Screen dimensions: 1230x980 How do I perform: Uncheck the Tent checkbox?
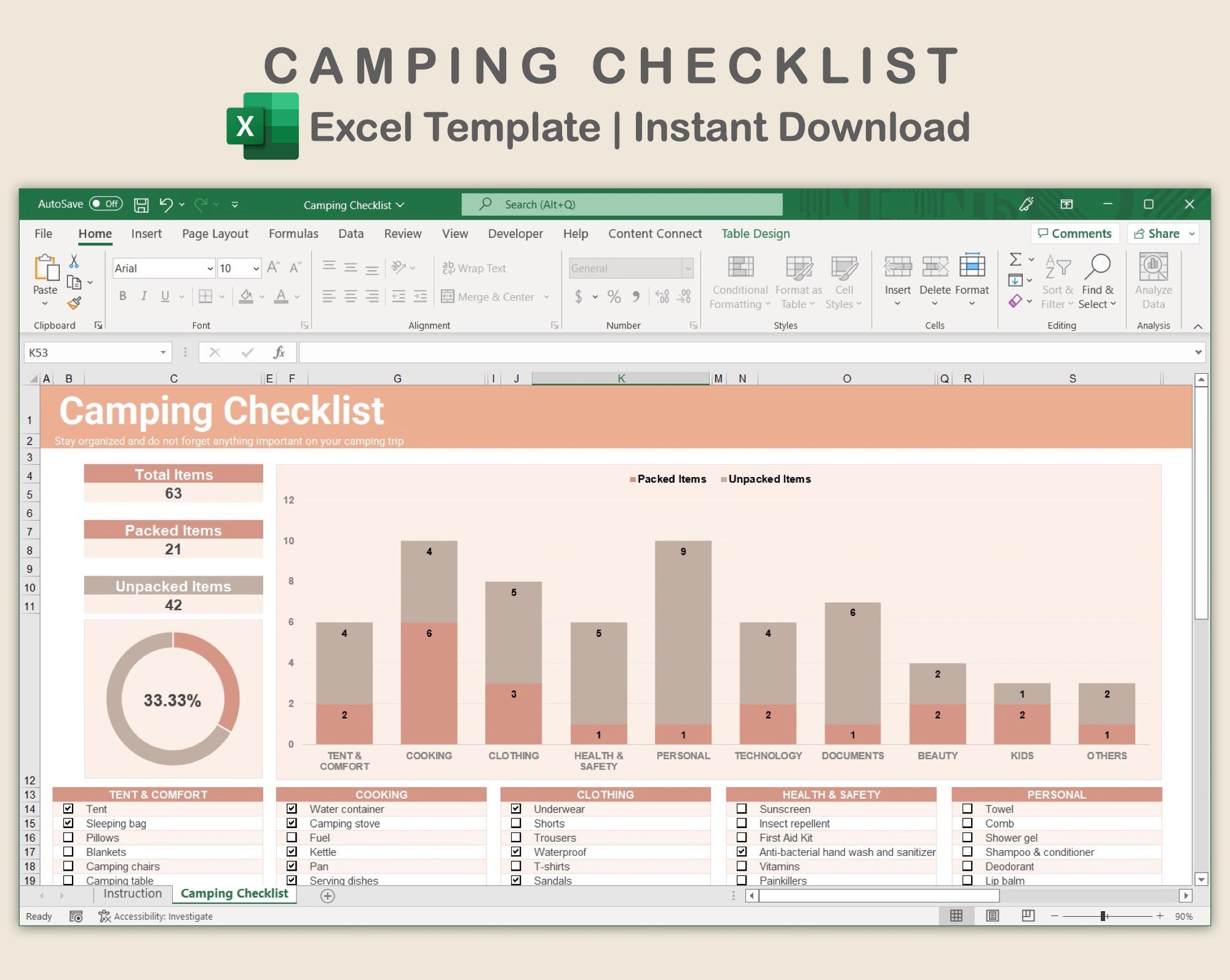69,809
